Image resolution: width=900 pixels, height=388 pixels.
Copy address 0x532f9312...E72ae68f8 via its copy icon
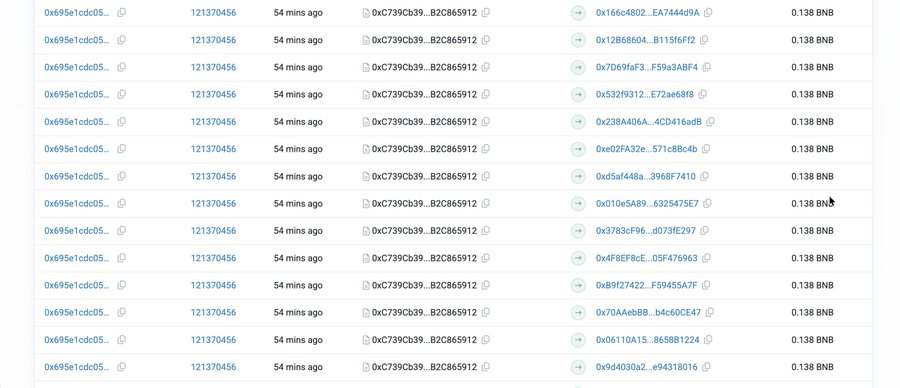pyautogui.click(x=703, y=94)
